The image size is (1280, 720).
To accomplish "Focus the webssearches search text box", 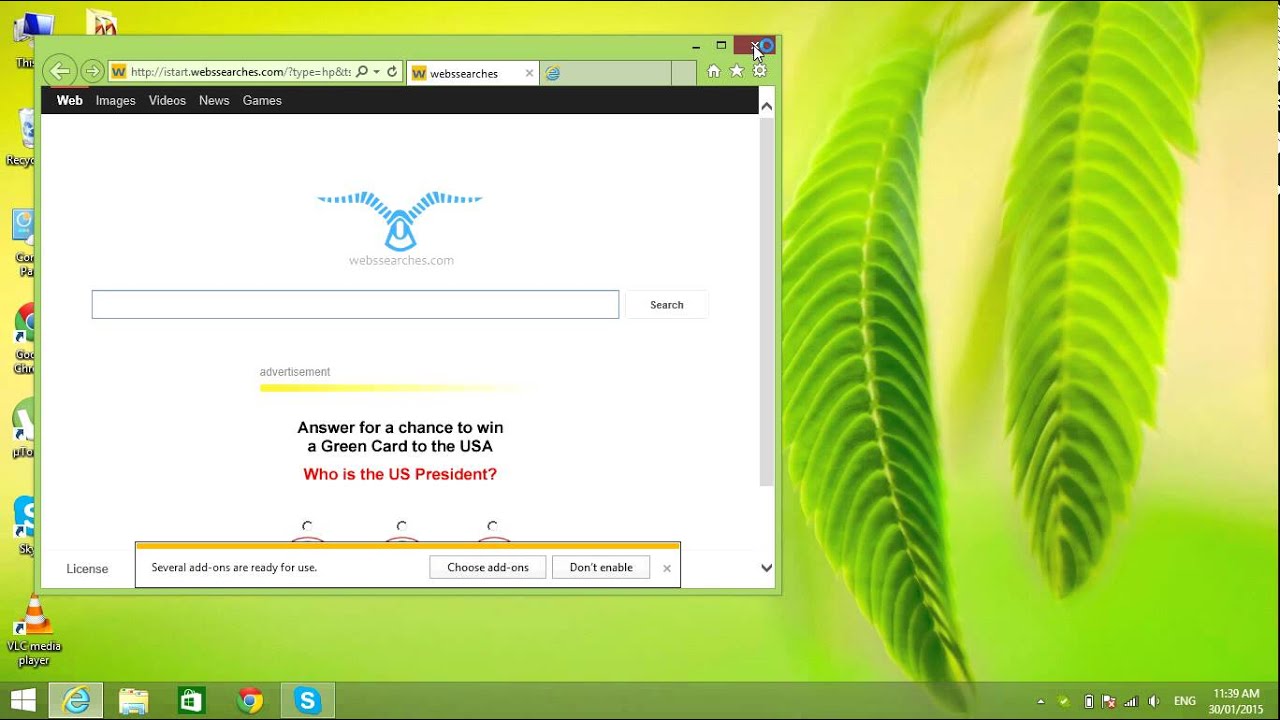I will (x=355, y=305).
